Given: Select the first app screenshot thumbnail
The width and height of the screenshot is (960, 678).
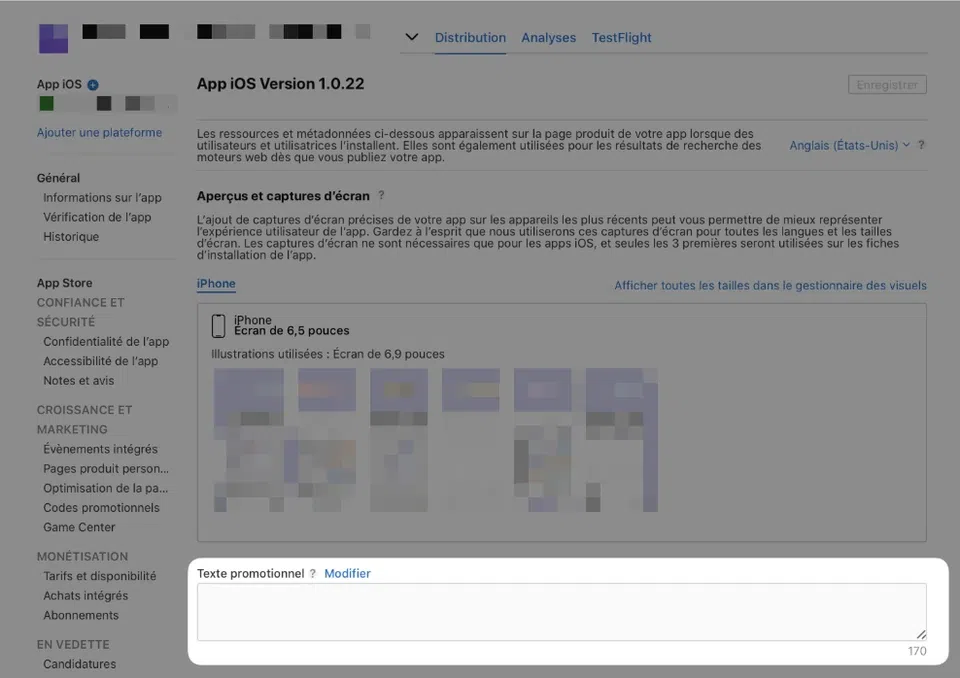Looking at the screenshot, I should click(x=249, y=440).
